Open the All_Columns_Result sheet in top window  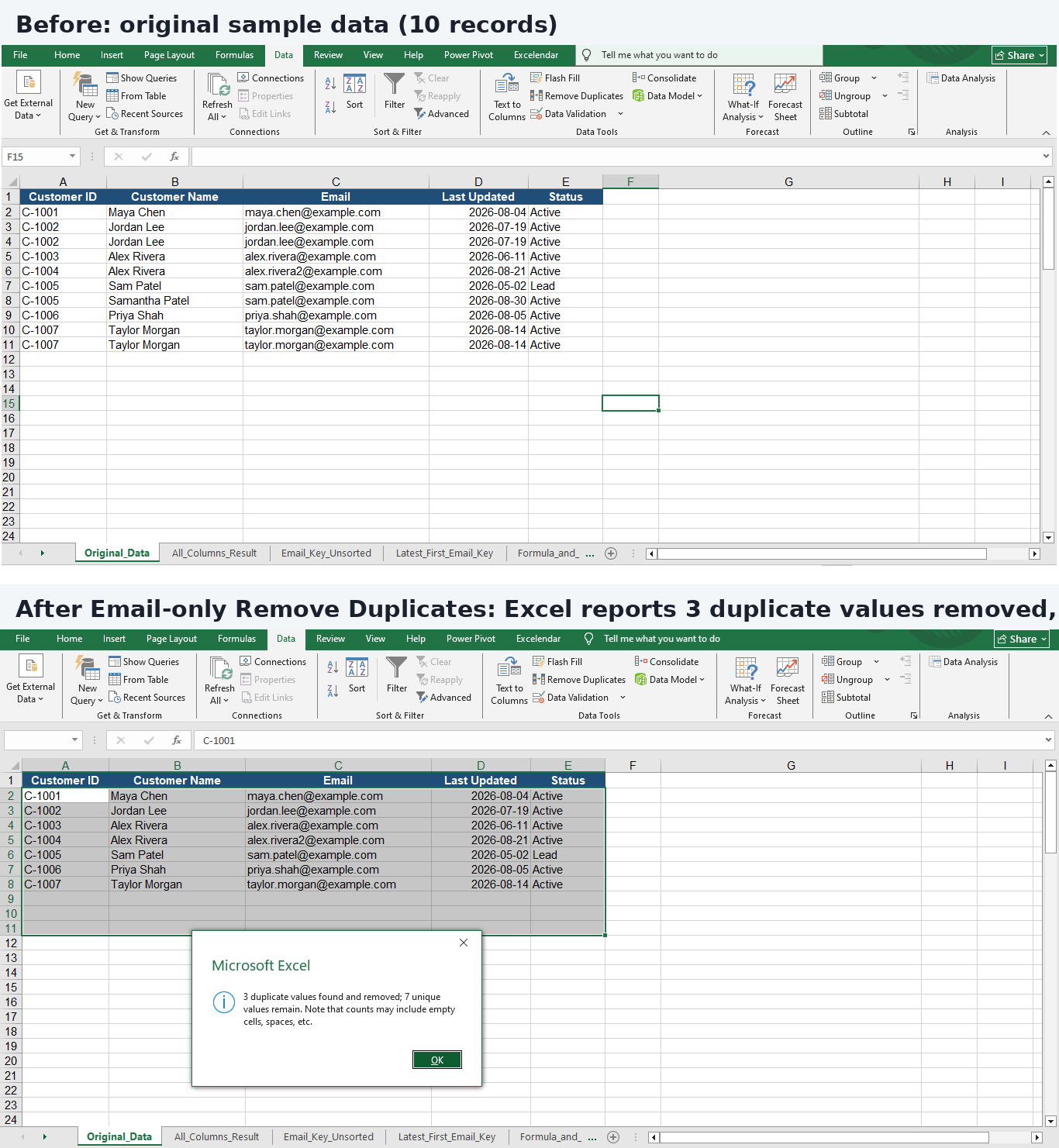214,553
